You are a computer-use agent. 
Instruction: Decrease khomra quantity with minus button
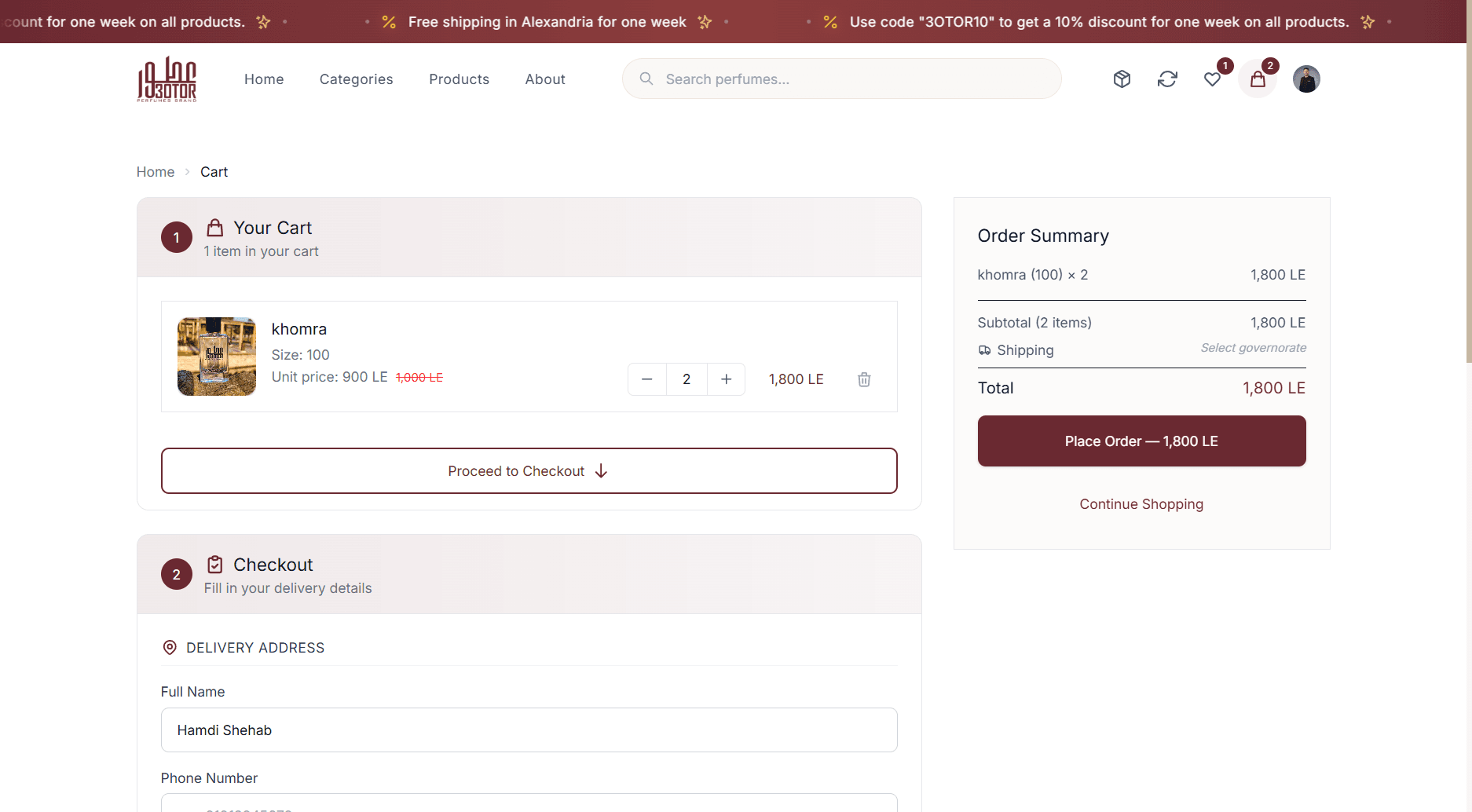[x=647, y=379]
